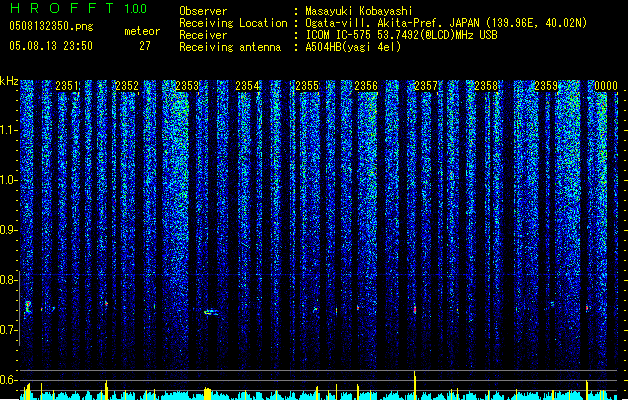The height and width of the screenshot is (400, 629).
Task: Click the red meteor echo under 2357
Action: (x=415, y=310)
